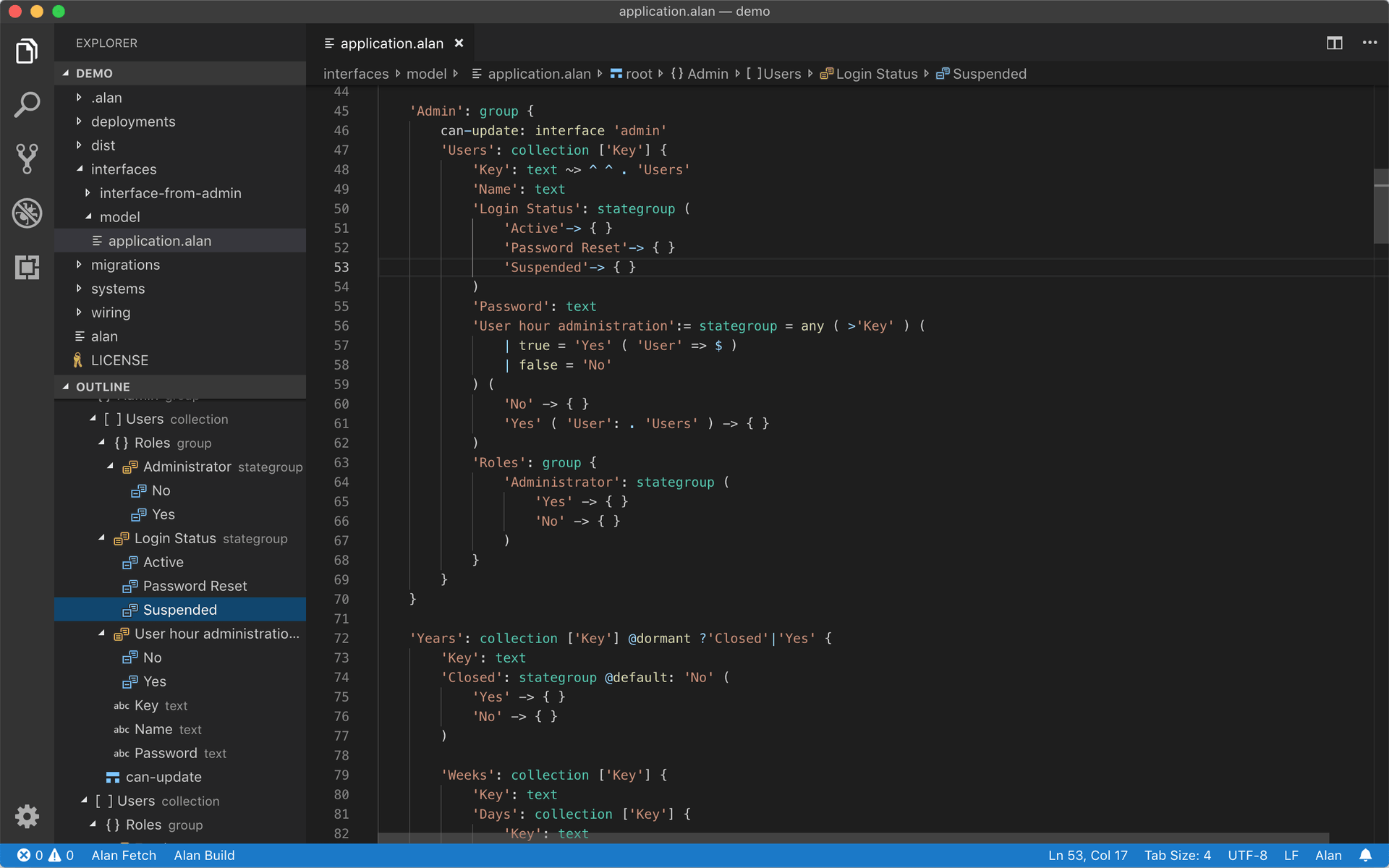Click the editor vertical scrollbar thumb

tap(1380, 206)
